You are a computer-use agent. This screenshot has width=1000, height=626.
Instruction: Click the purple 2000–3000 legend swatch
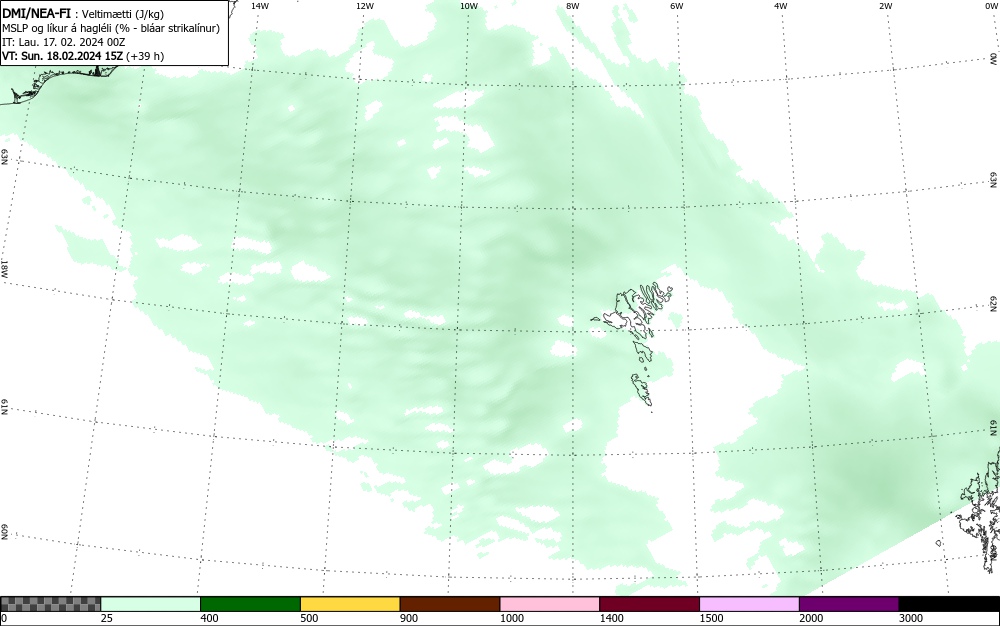[849, 604]
